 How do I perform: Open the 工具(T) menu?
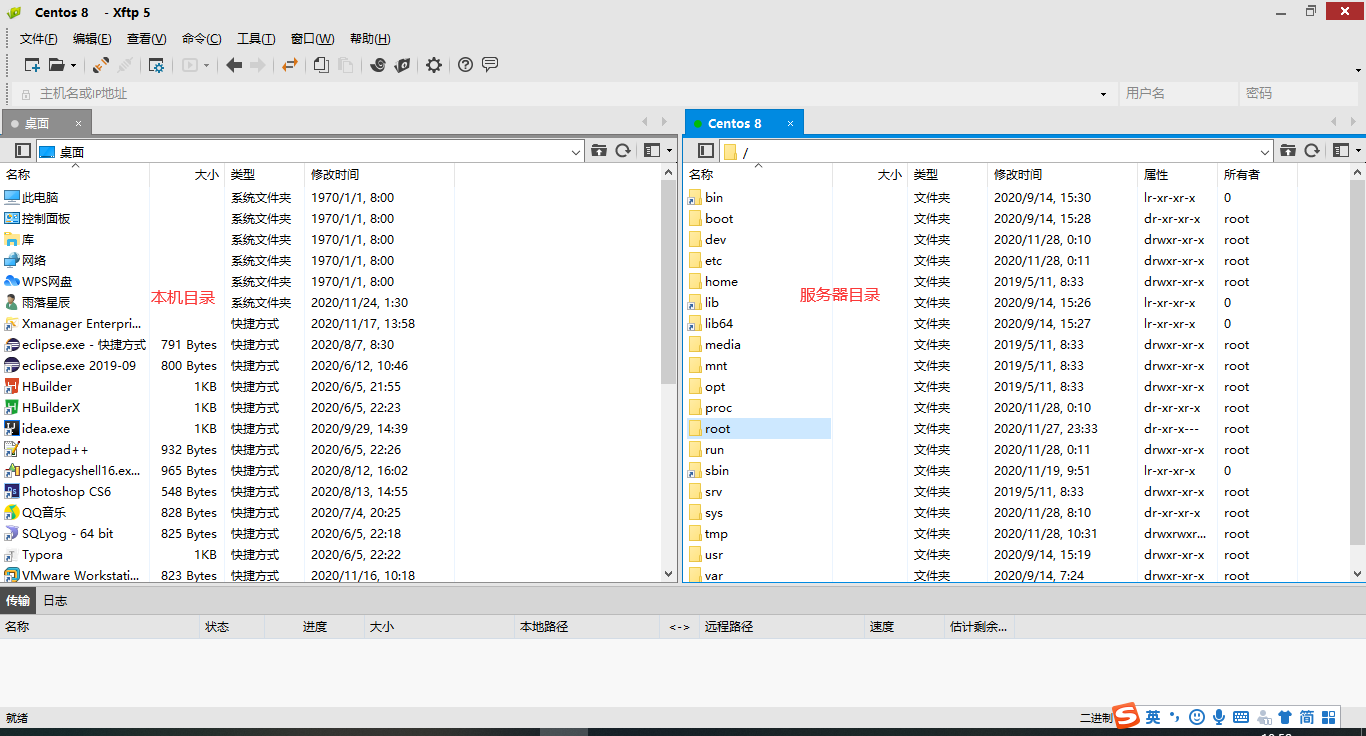click(256, 39)
